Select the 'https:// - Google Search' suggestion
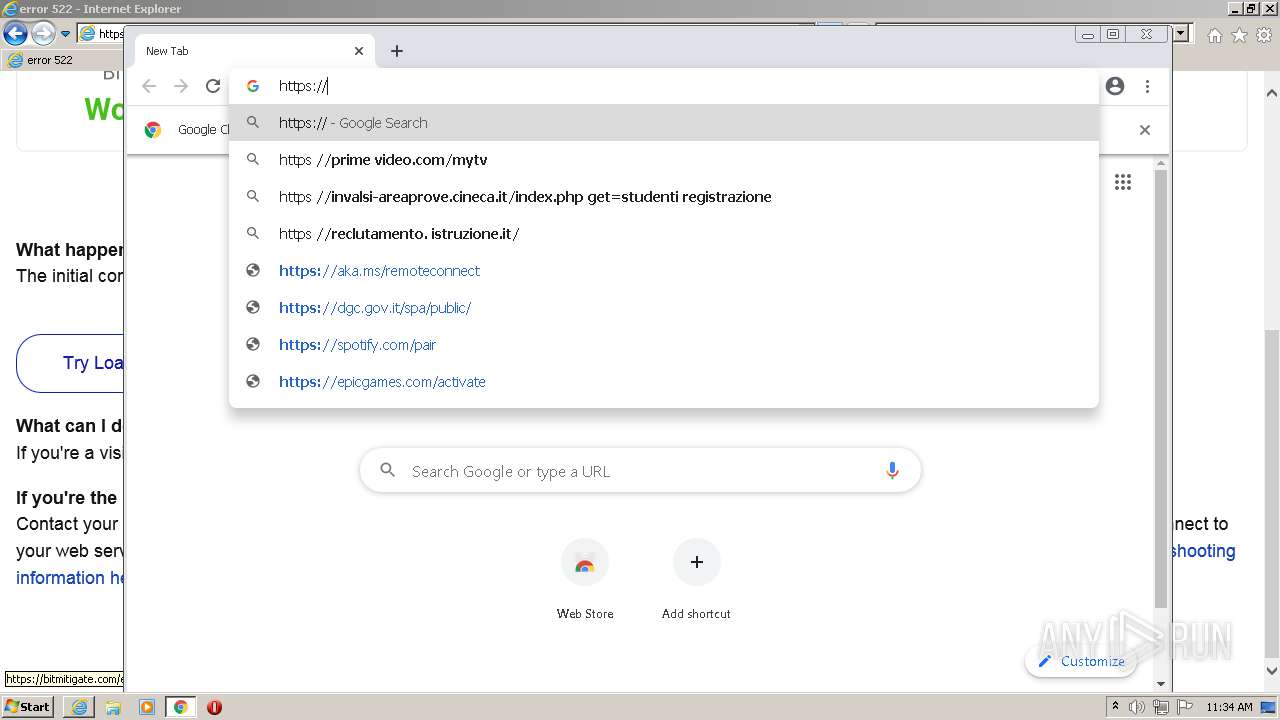This screenshot has height=720, width=1280. 664,123
